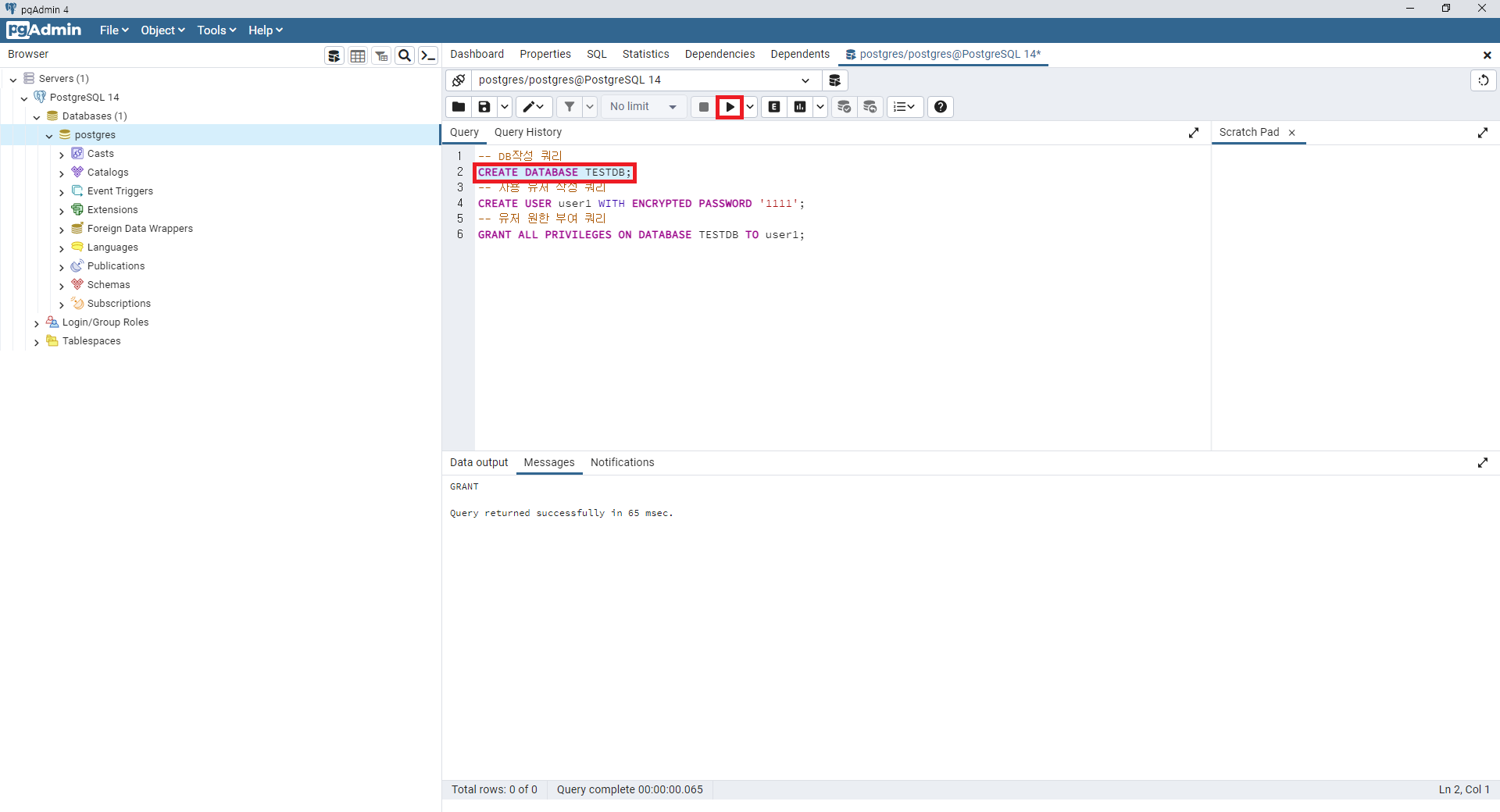Image resolution: width=1500 pixels, height=812 pixels.
Task: Open a new query tool for this connection
Action: click(x=834, y=80)
